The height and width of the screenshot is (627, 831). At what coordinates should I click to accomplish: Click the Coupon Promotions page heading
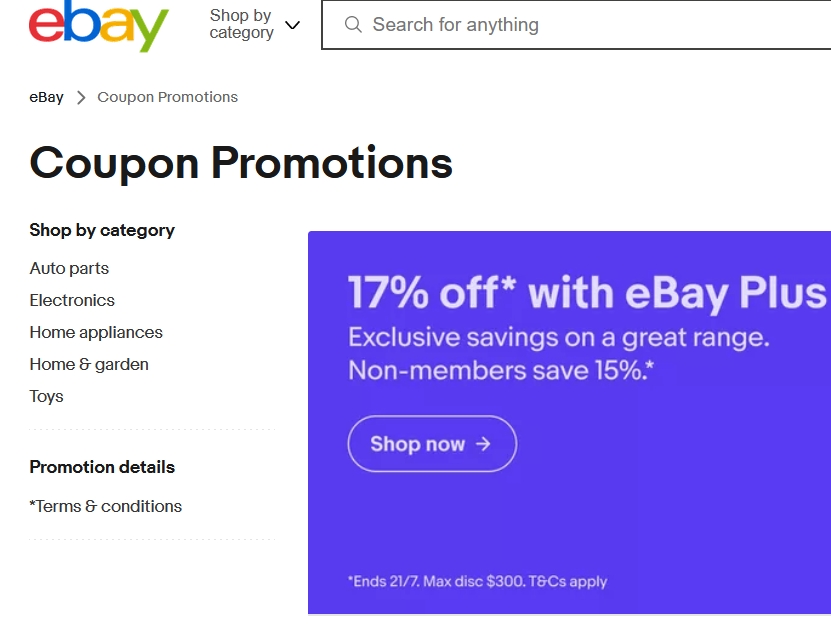pos(241,163)
